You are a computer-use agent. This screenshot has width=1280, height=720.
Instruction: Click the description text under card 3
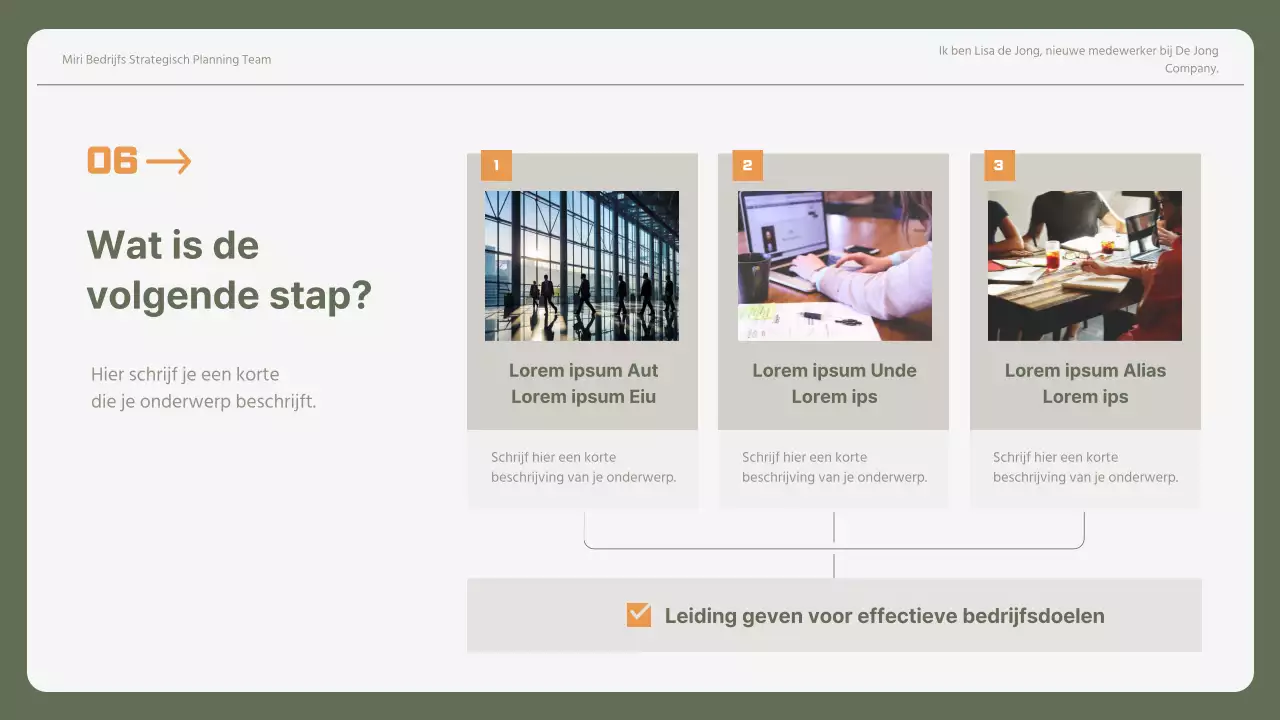click(1085, 467)
